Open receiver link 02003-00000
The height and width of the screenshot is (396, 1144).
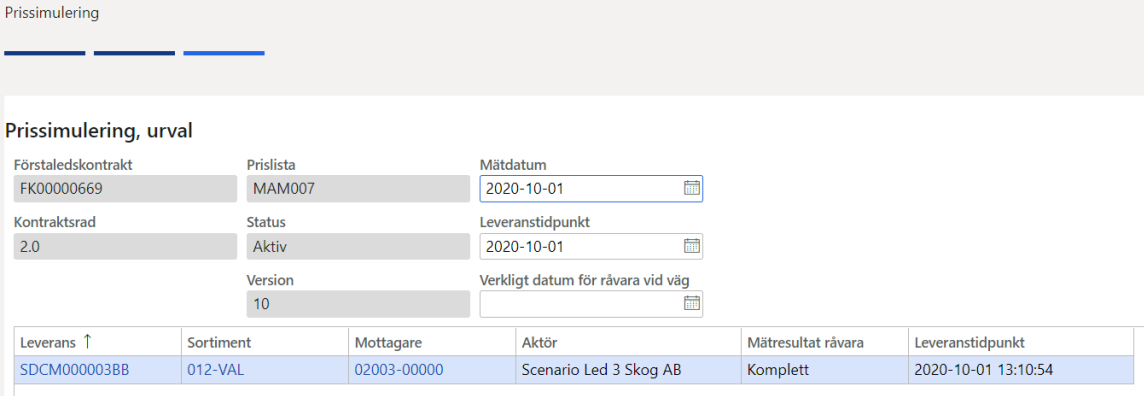[399, 370]
